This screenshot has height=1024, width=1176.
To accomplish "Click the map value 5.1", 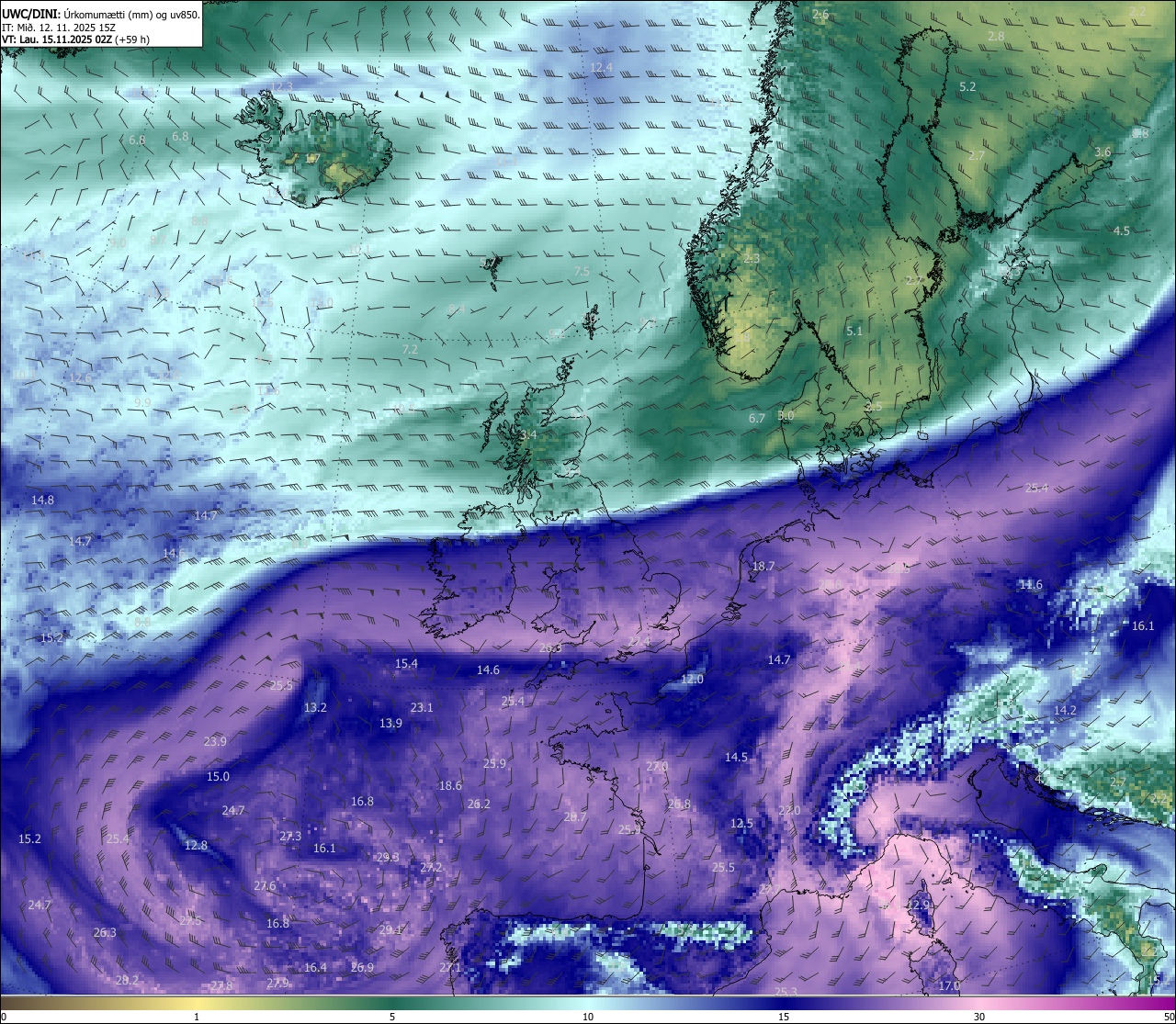I will (x=854, y=331).
